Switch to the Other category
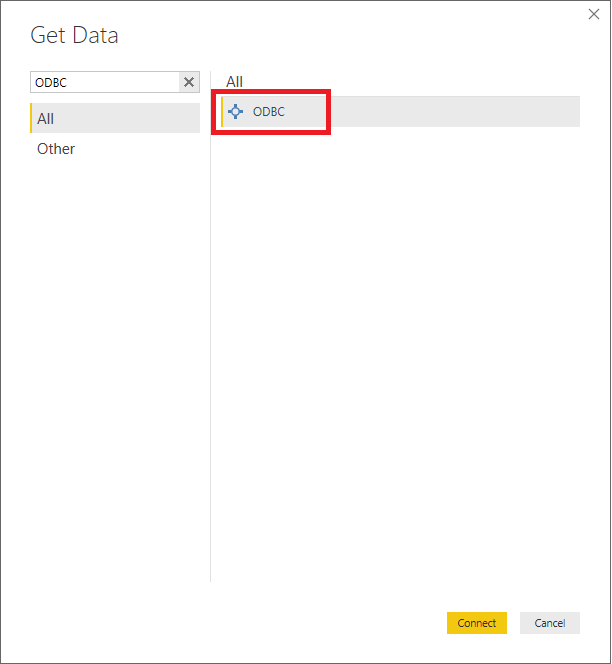 (56, 149)
